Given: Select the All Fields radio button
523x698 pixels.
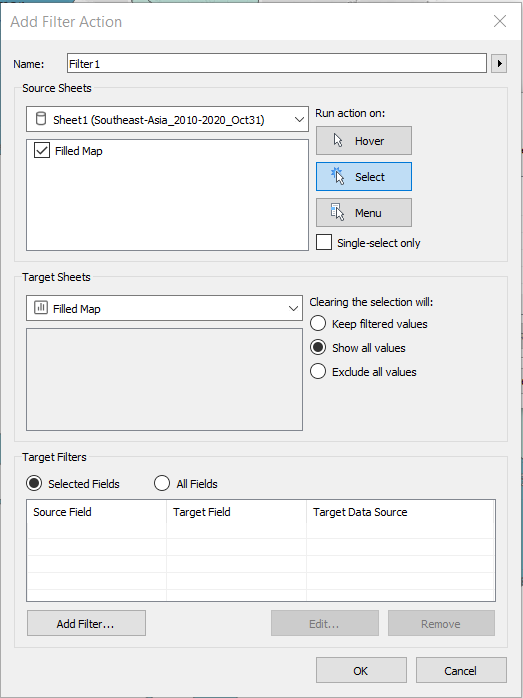Looking at the screenshot, I should click(x=162, y=483).
